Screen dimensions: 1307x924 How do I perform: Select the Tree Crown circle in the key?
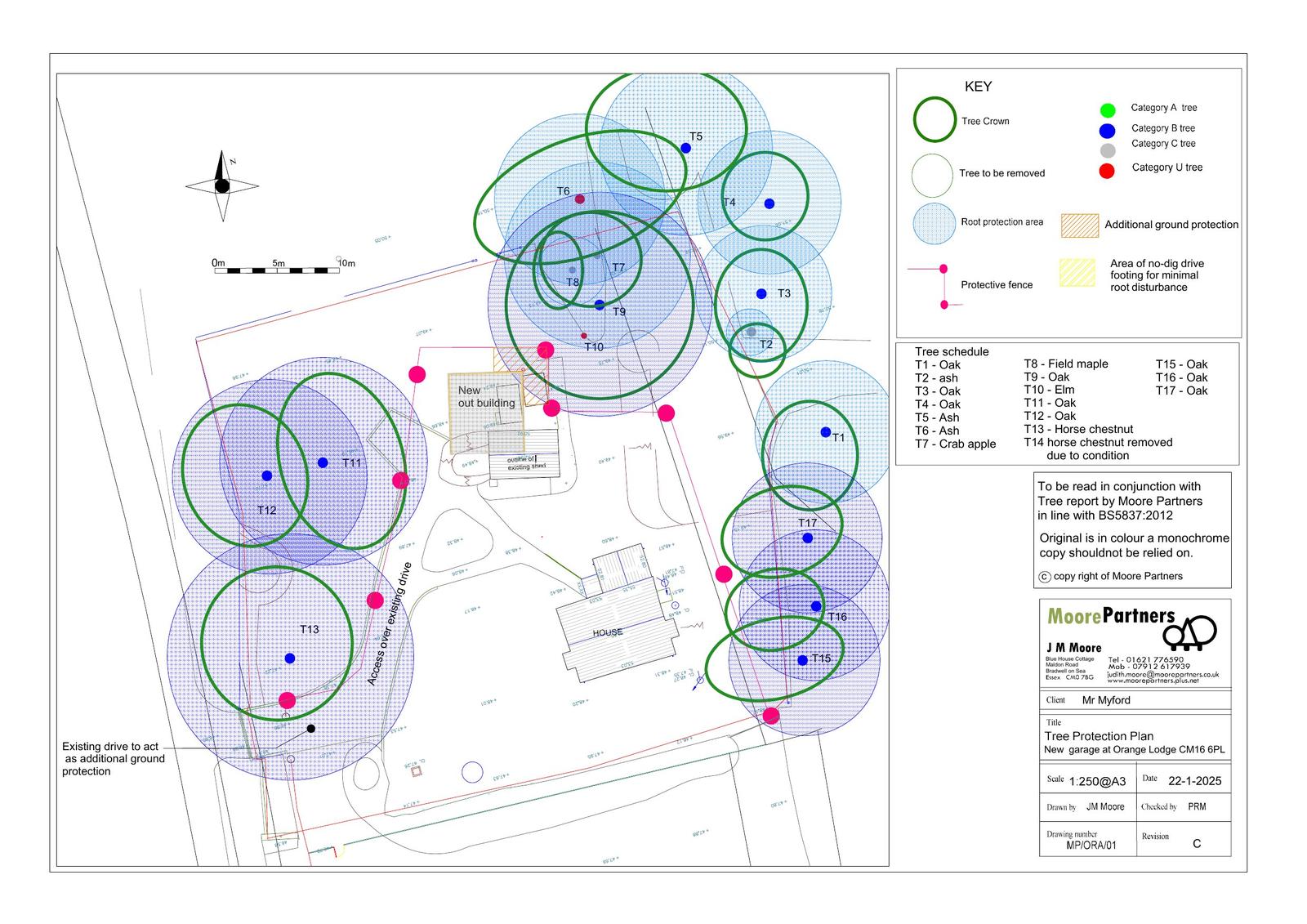click(x=934, y=120)
